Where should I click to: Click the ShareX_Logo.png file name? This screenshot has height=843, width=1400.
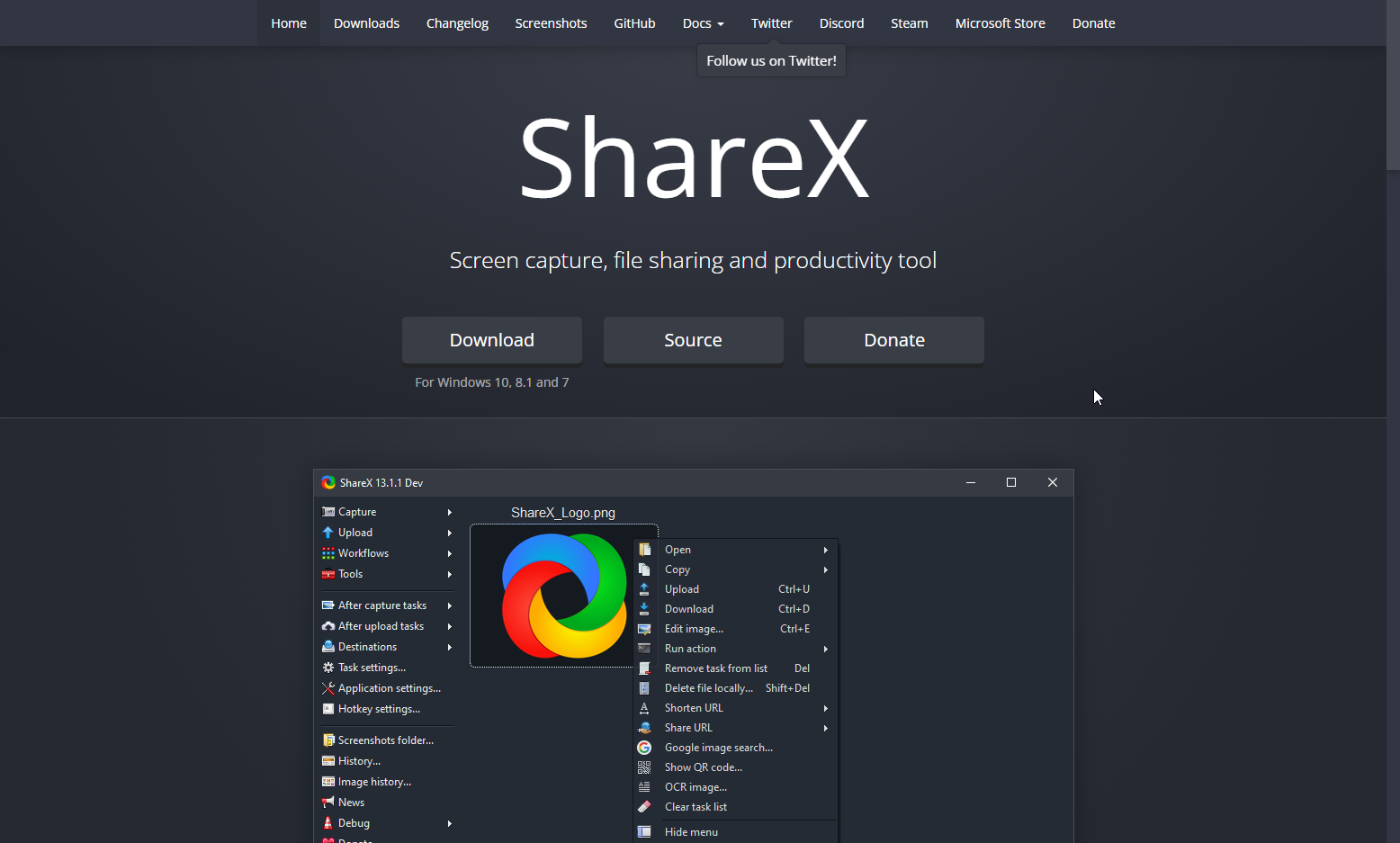563,513
